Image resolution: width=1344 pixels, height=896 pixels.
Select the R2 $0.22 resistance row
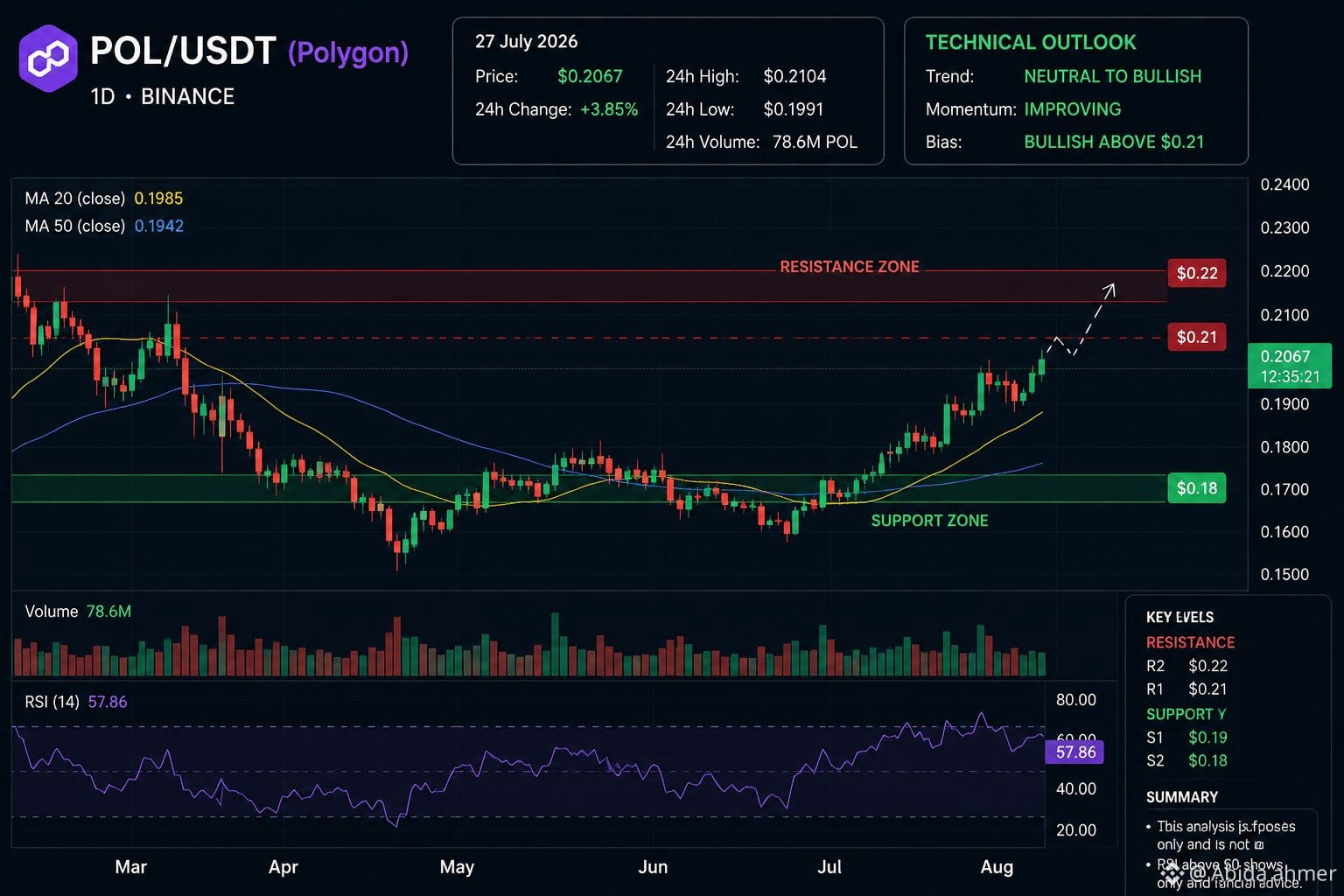tap(1186, 666)
